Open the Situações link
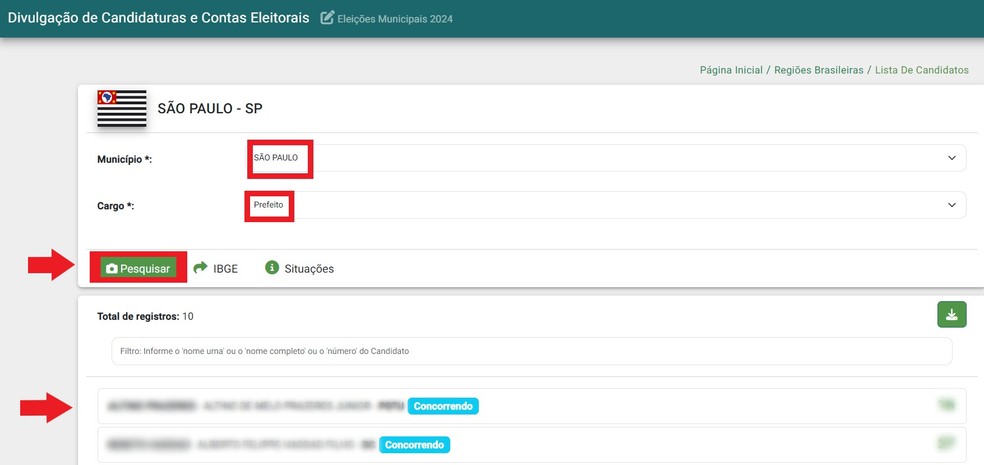 (x=309, y=269)
